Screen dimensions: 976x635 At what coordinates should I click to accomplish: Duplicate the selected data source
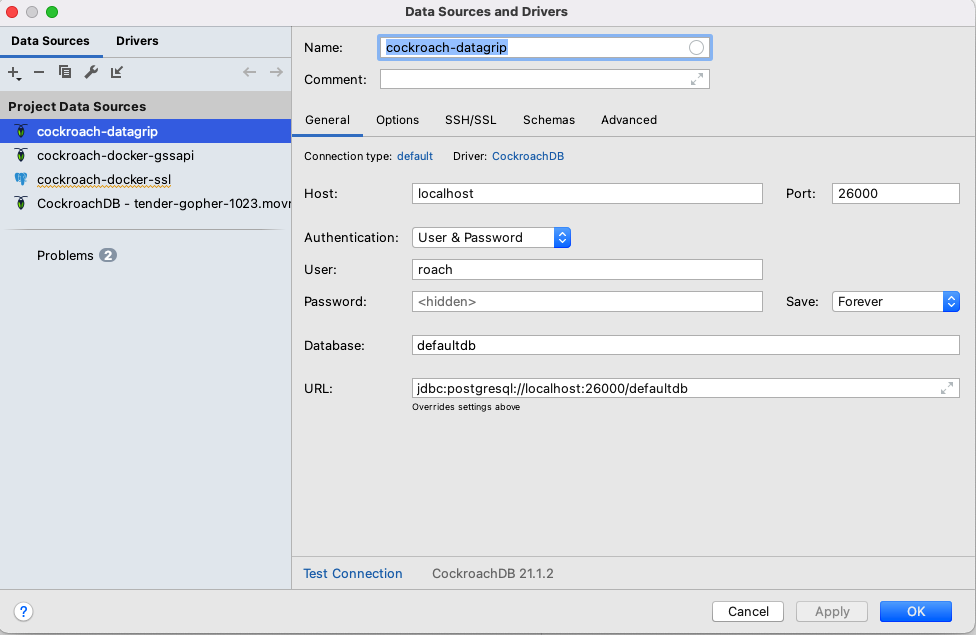(65, 72)
